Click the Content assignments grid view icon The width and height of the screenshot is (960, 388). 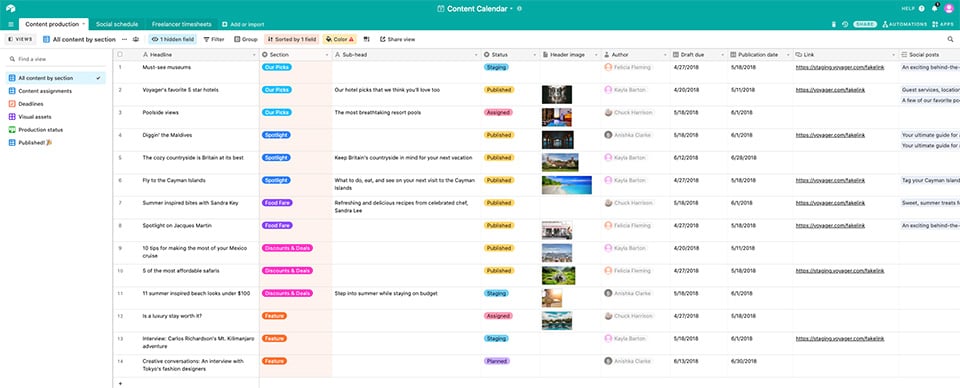12,91
